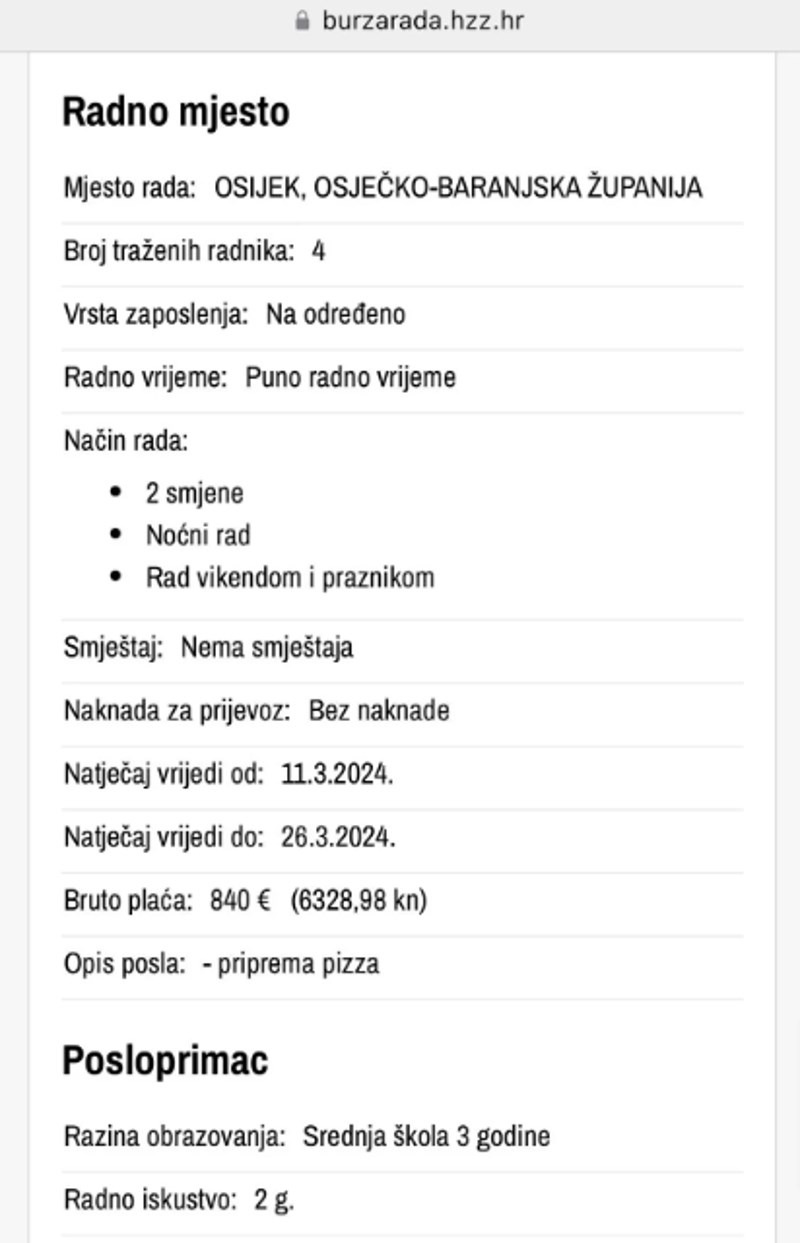Click the priprema pizza job description
800x1243 pixels.
(297, 964)
